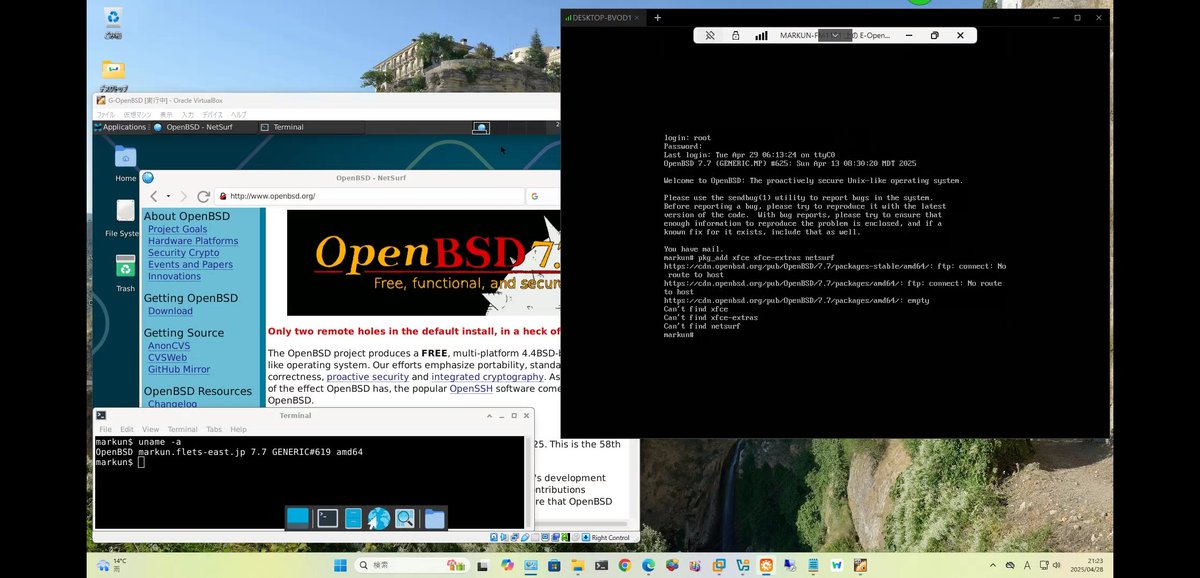Open dropdown chevron on remote connection bar

[835, 35]
